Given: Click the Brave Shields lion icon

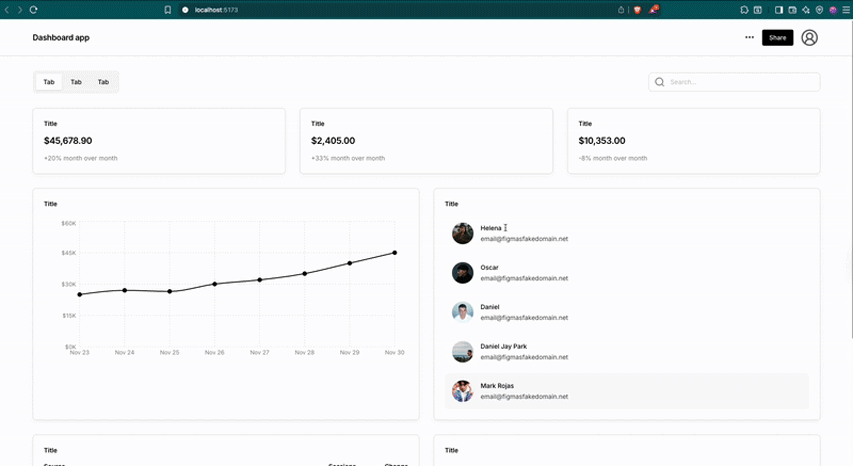Looking at the screenshot, I should pos(636,9).
